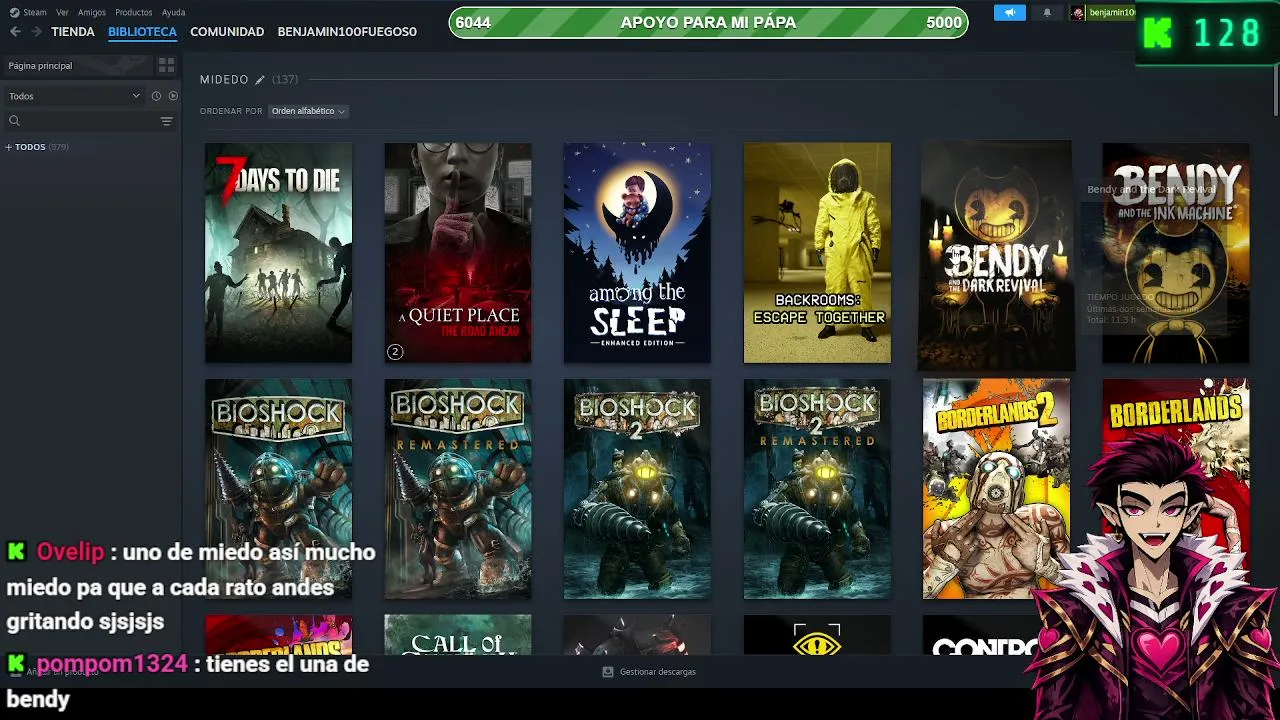Open the Todos filter dropdown

[75, 96]
